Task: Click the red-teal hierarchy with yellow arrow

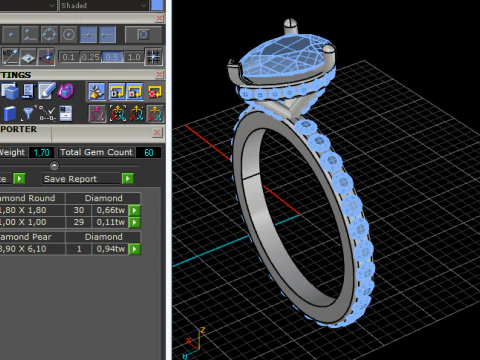Action: [x=136, y=114]
